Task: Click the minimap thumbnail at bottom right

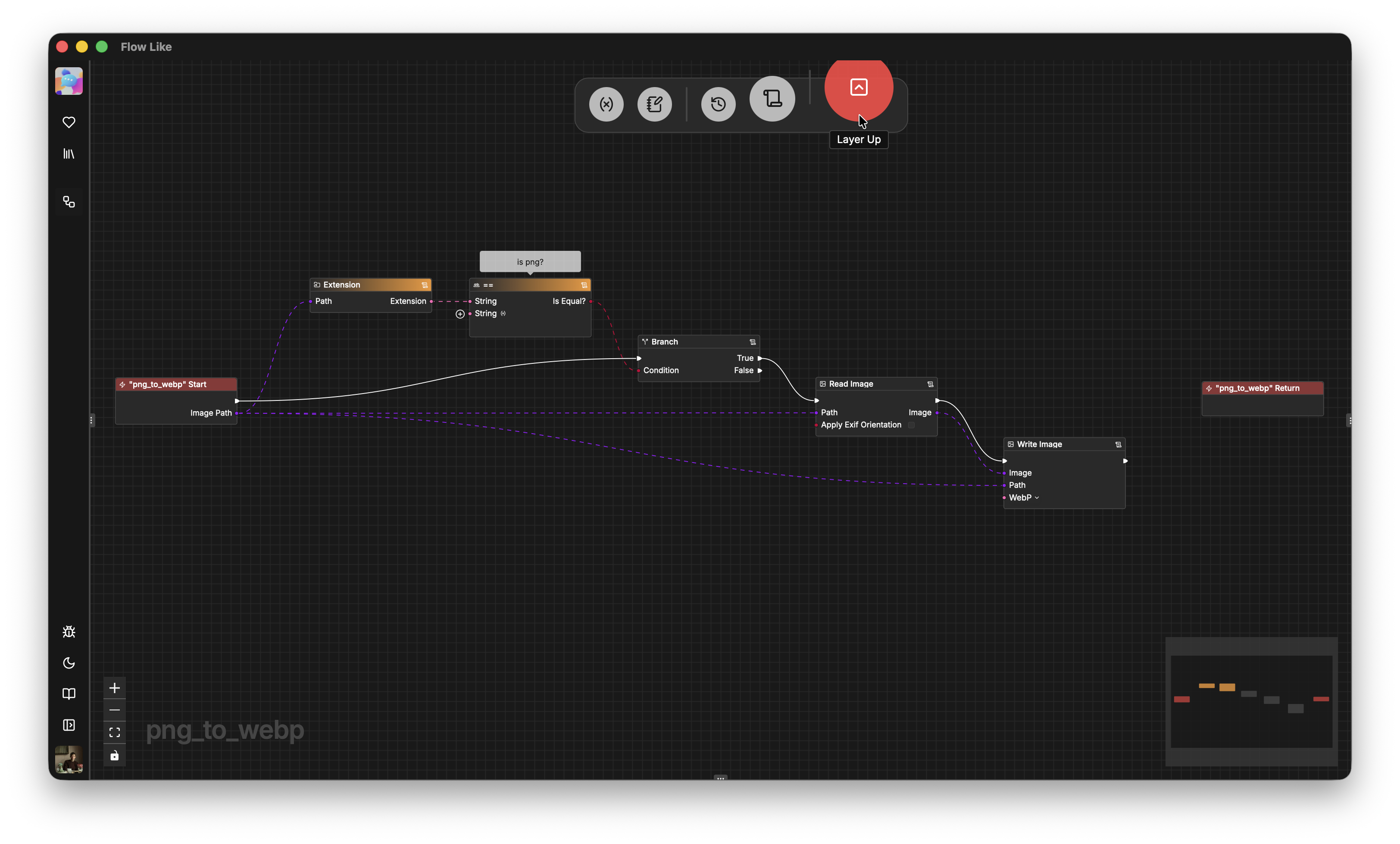Action: tap(1251, 702)
